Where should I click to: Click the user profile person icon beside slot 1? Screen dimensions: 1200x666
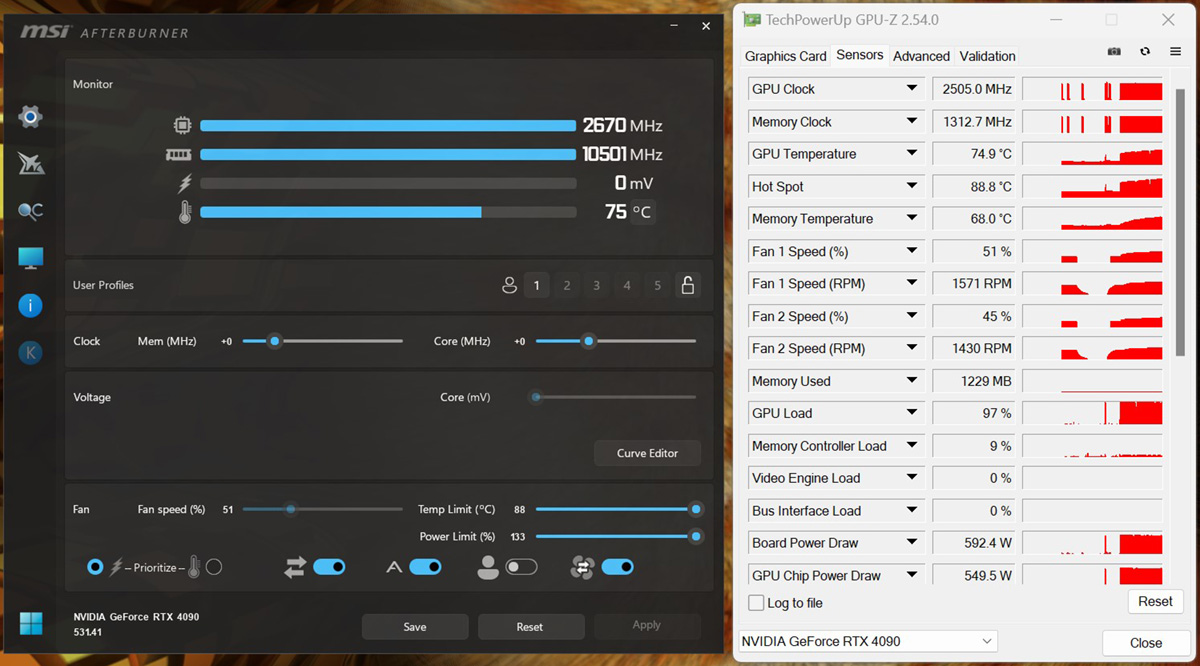[509, 285]
